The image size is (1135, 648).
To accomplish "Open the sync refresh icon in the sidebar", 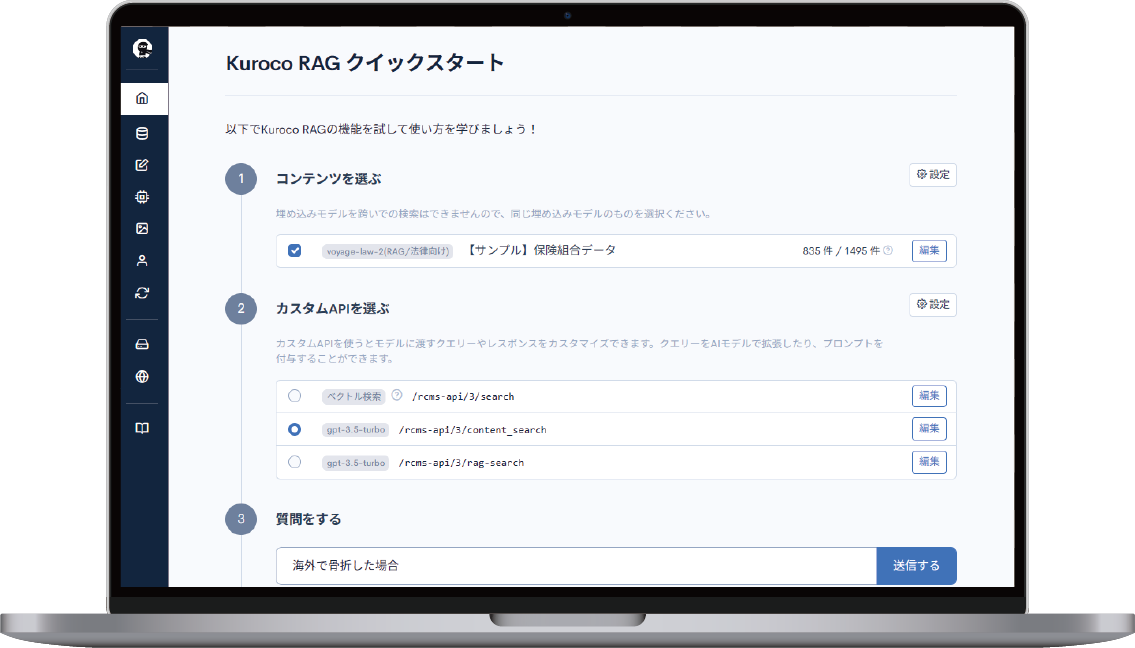I will (143, 293).
